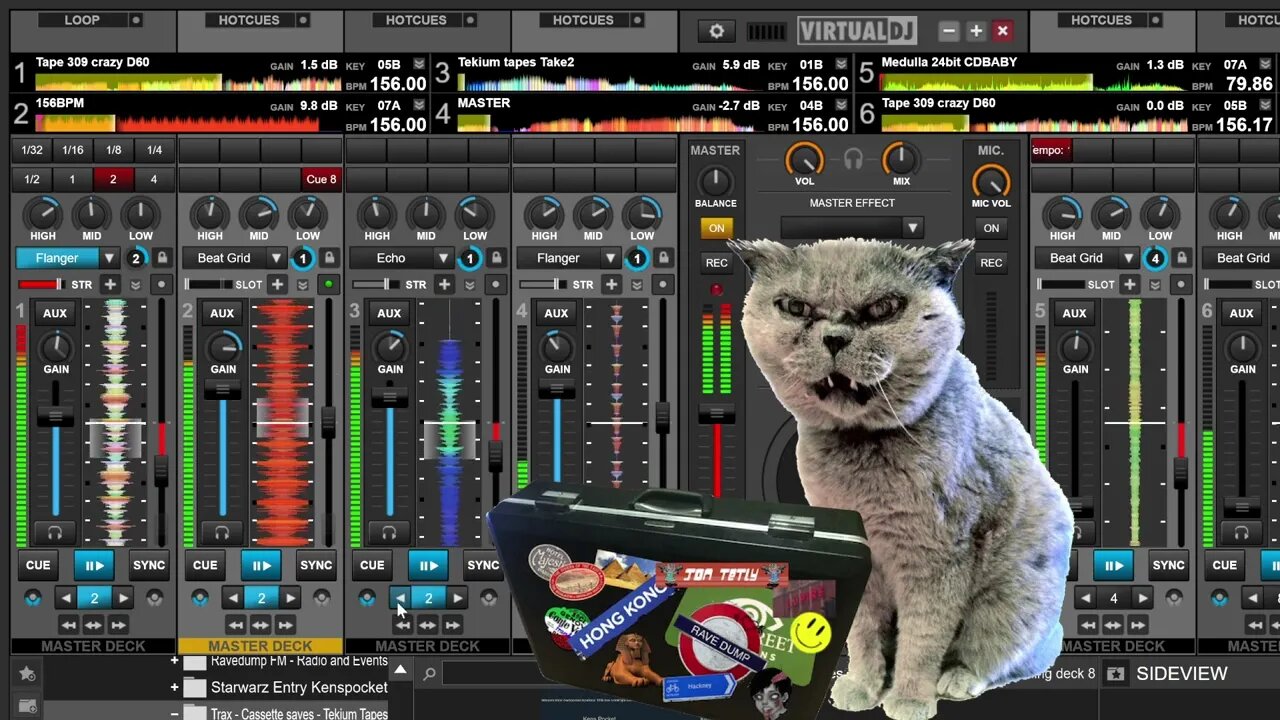
Task: Click favorites star icon in browser sidebar
Action: (27, 673)
